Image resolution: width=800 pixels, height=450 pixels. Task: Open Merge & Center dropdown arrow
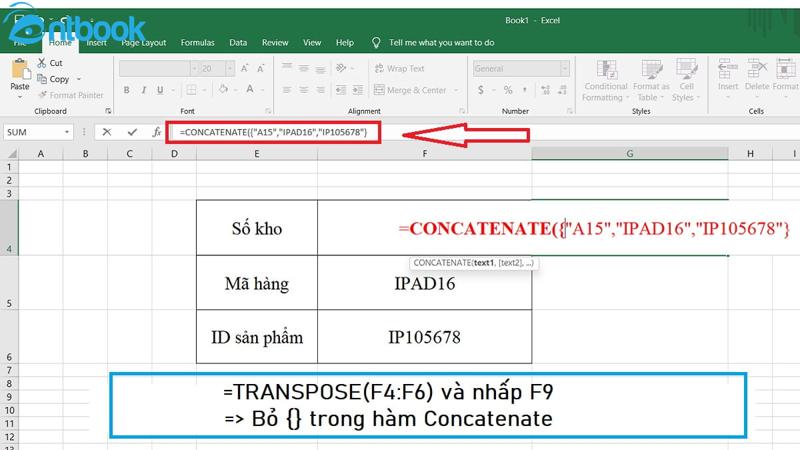[x=456, y=90]
